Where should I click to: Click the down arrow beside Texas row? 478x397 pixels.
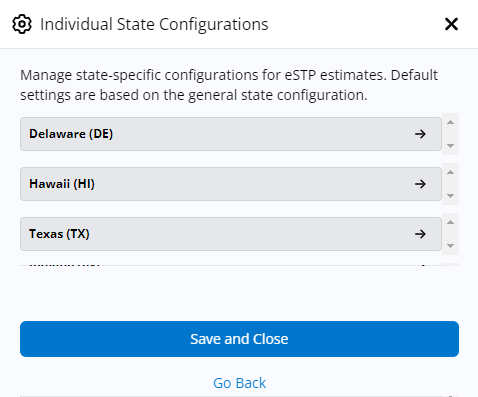(451, 246)
